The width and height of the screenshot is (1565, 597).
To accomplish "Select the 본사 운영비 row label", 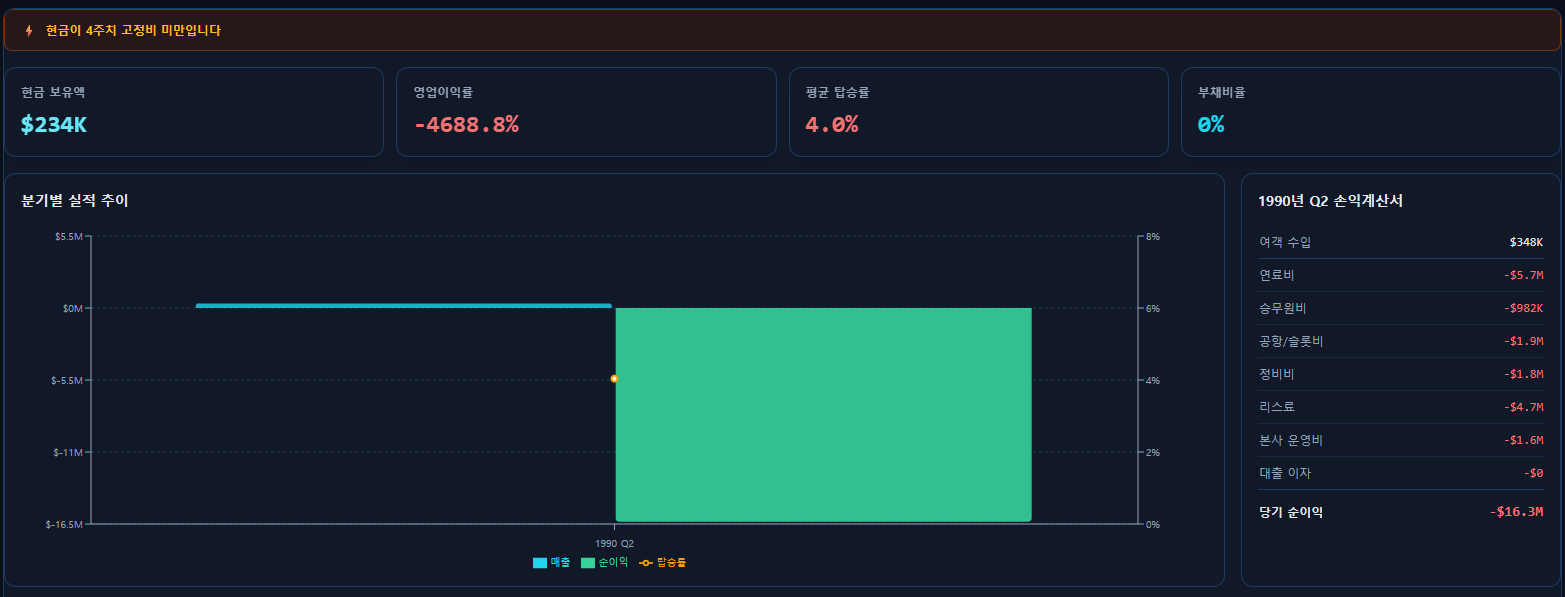I will [x=1291, y=440].
